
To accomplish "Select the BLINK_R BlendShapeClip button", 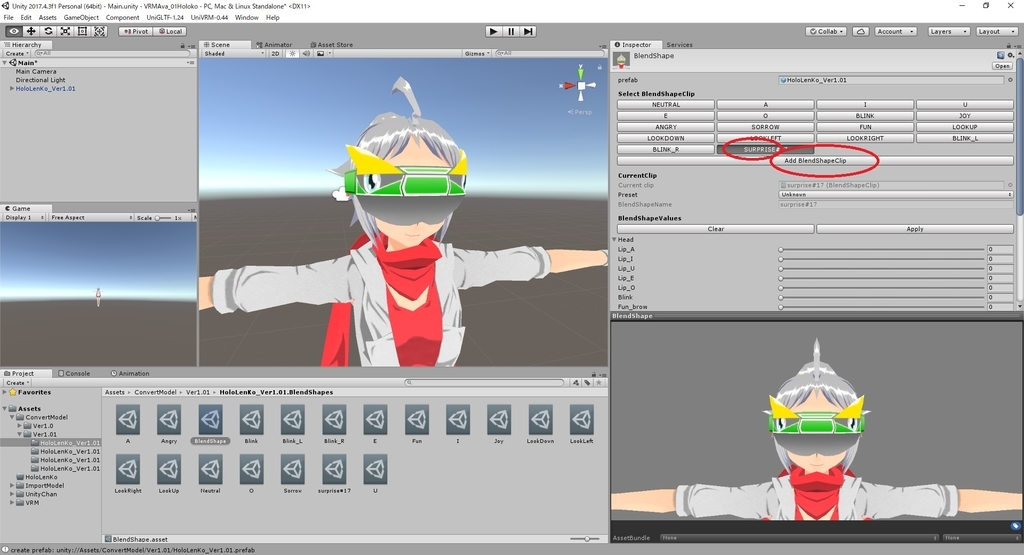I will tap(665, 150).
